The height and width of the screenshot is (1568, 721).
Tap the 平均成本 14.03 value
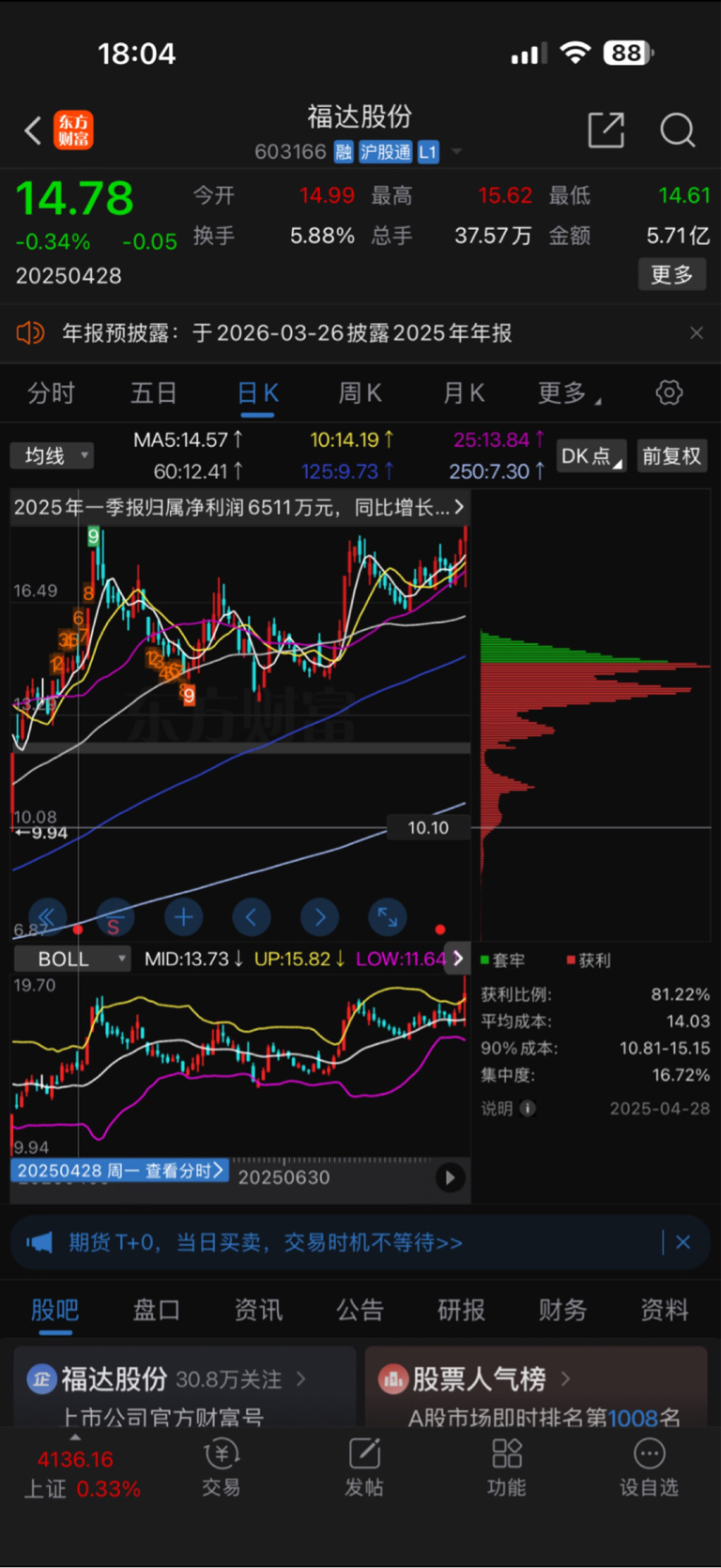coord(687,1021)
